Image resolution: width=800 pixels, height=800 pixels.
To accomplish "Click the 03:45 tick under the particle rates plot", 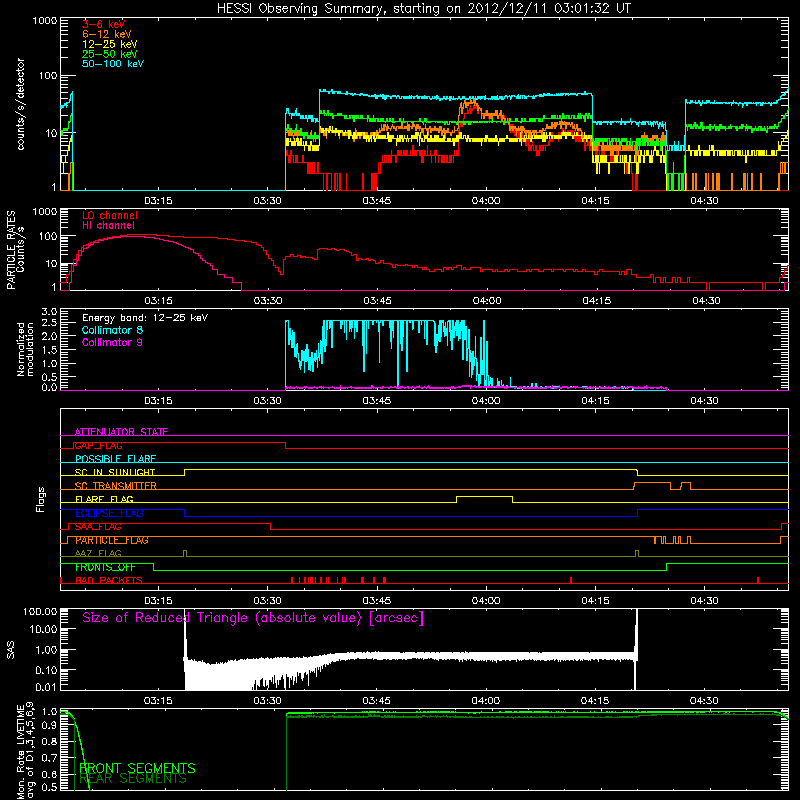I will point(377,301).
